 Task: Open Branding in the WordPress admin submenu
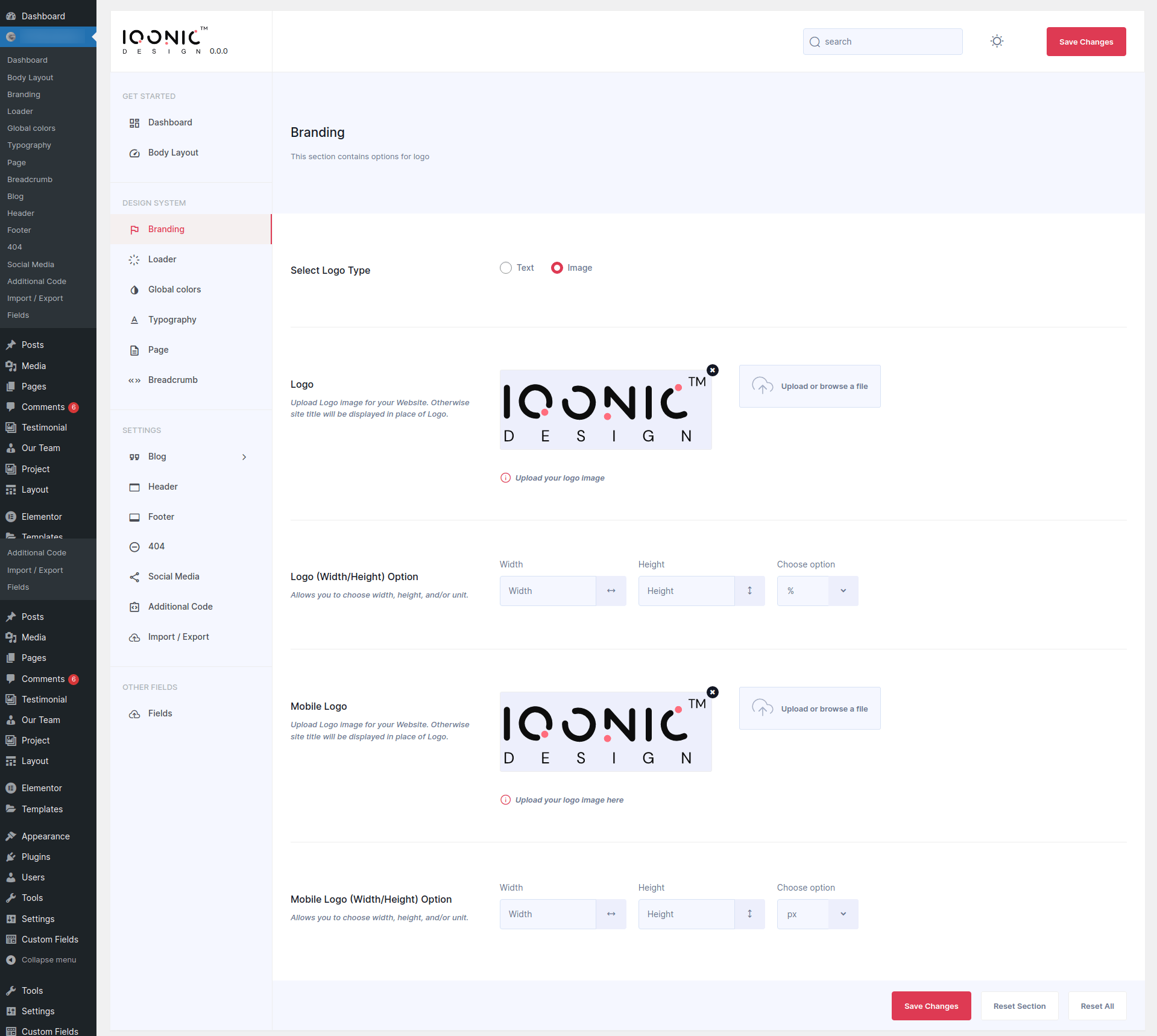point(24,95)
